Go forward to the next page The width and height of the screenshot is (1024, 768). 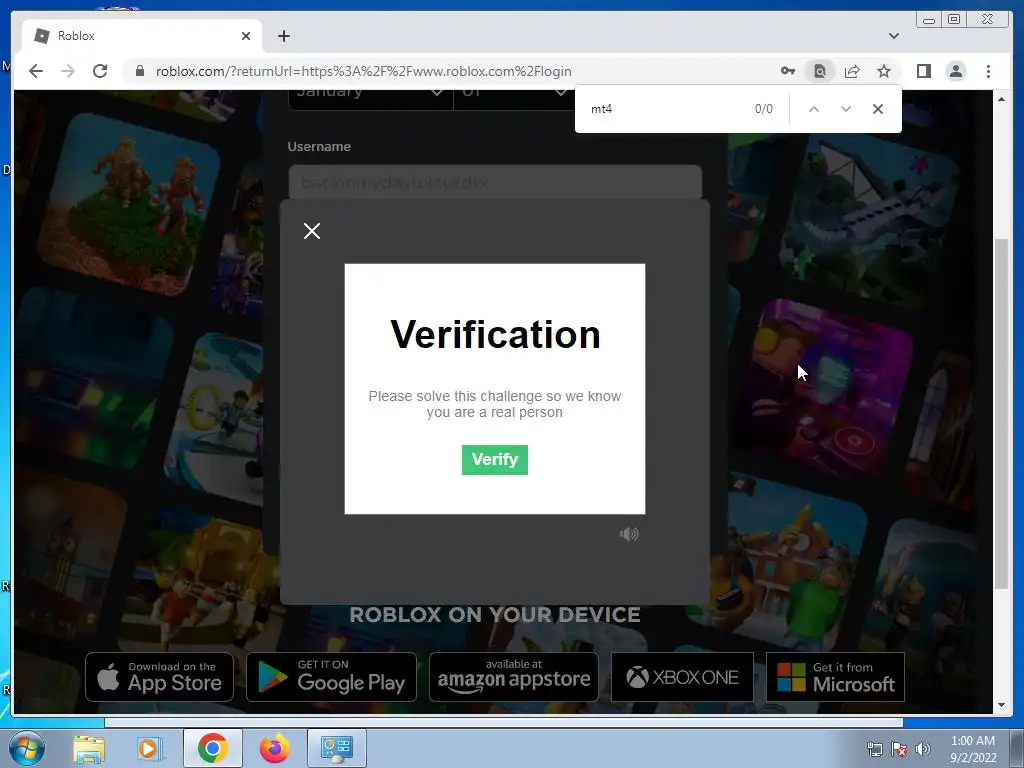(68, 71)
